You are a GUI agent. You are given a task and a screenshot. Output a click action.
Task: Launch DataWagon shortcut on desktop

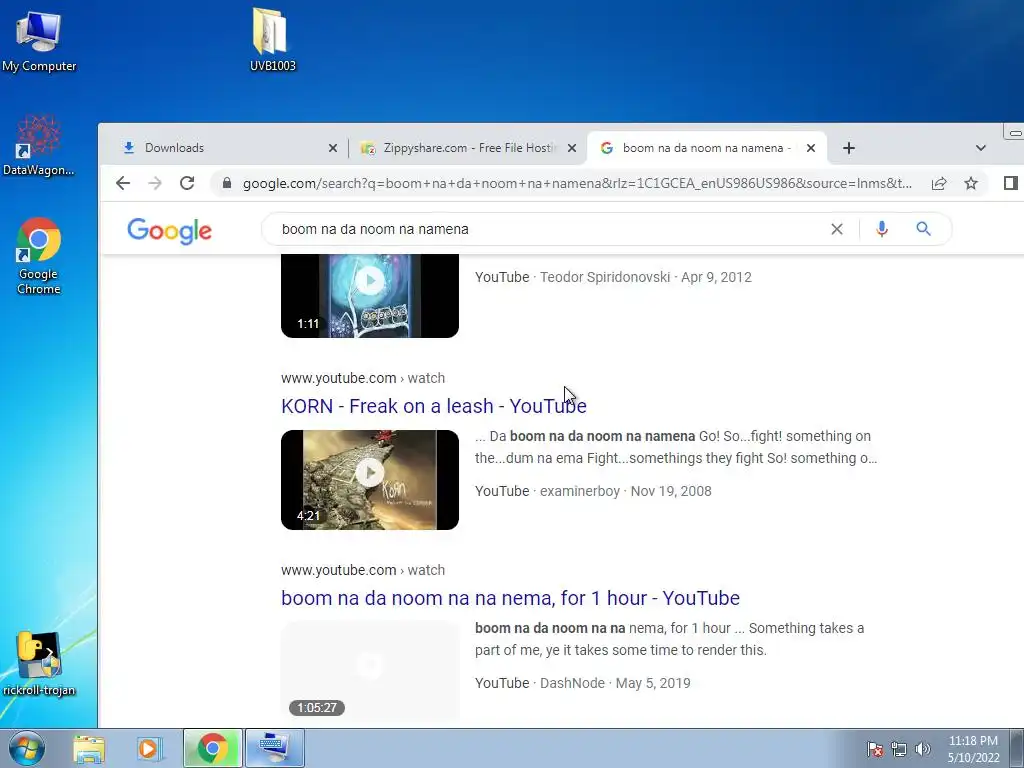(x=39, y=145)
